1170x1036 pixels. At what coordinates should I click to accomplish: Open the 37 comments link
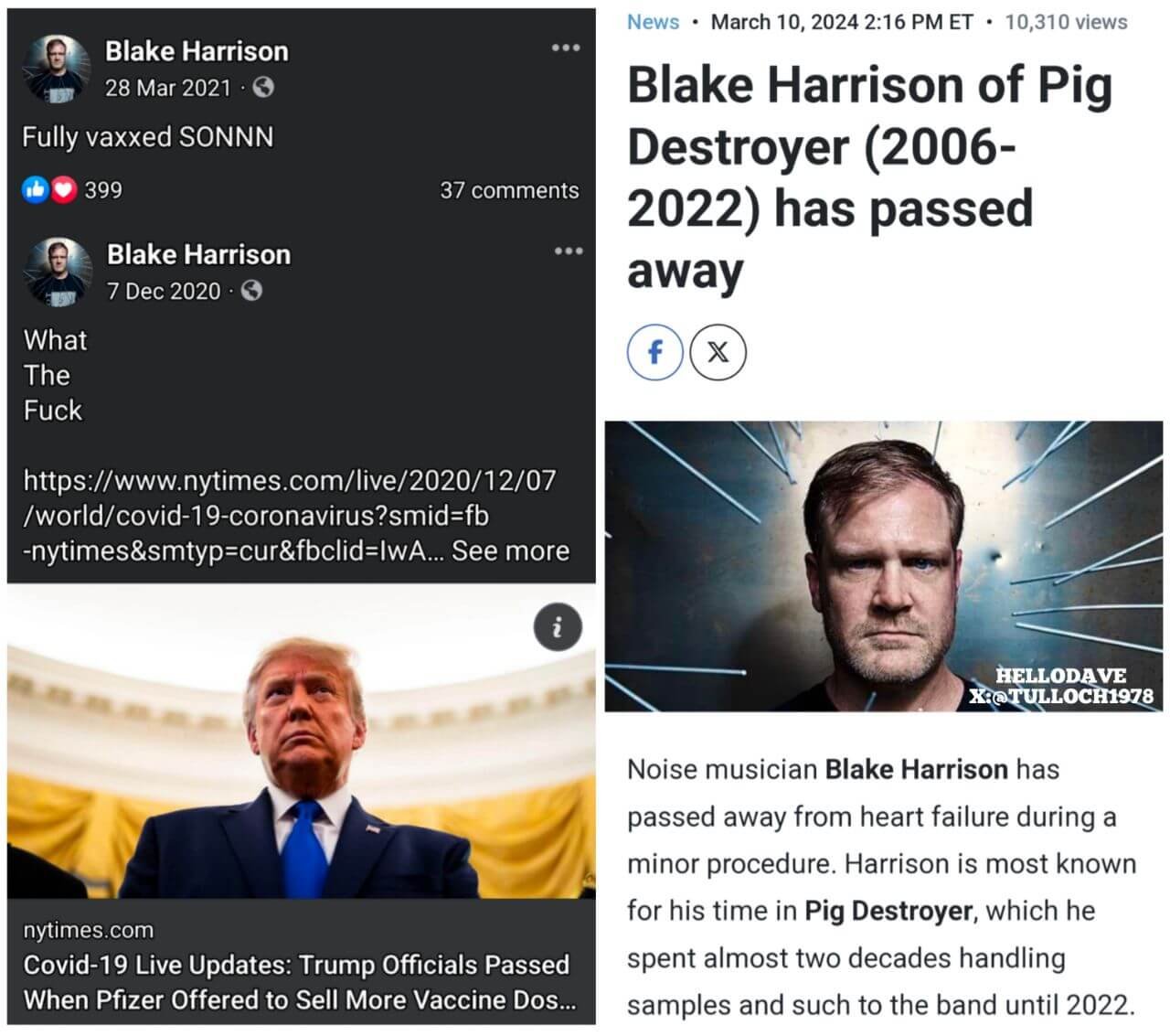[x=509, y=190]
